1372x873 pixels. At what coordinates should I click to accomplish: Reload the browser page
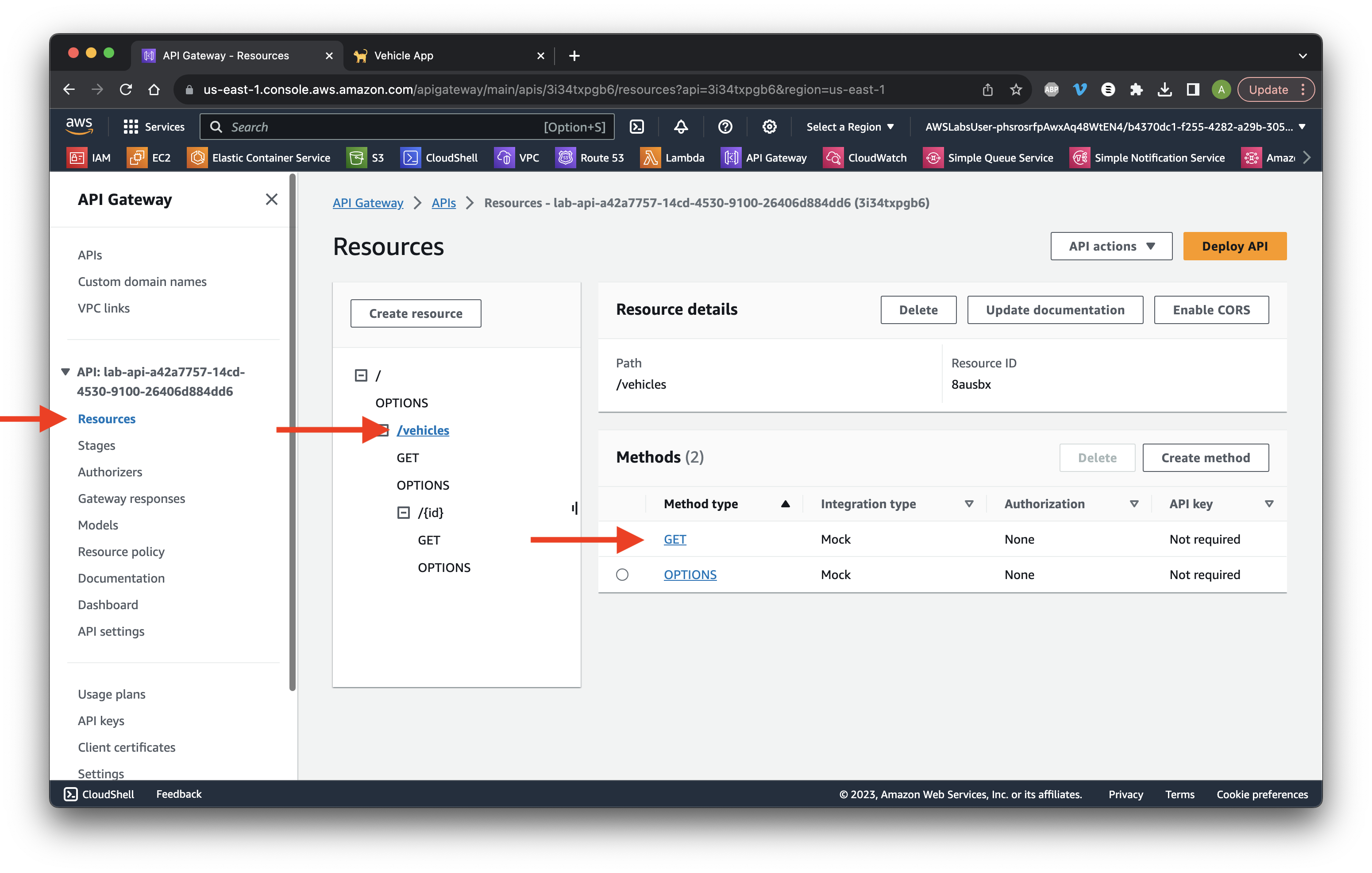point(126,89)
